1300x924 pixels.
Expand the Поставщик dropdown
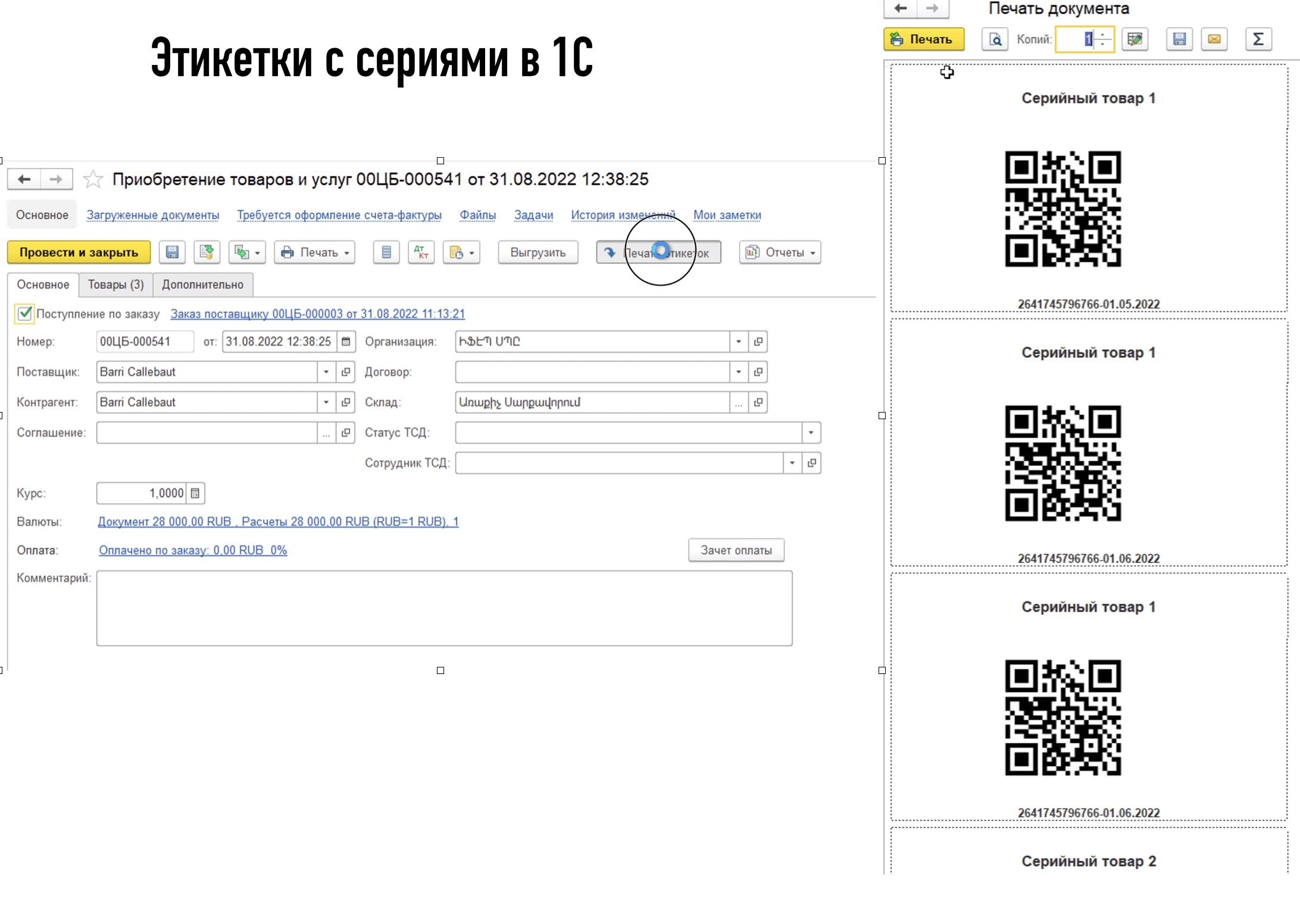326,372
